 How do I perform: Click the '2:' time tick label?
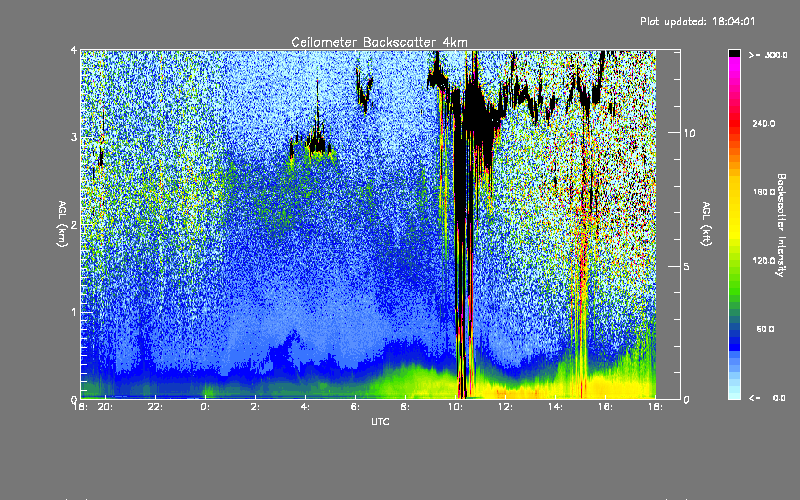pos(255,407)
